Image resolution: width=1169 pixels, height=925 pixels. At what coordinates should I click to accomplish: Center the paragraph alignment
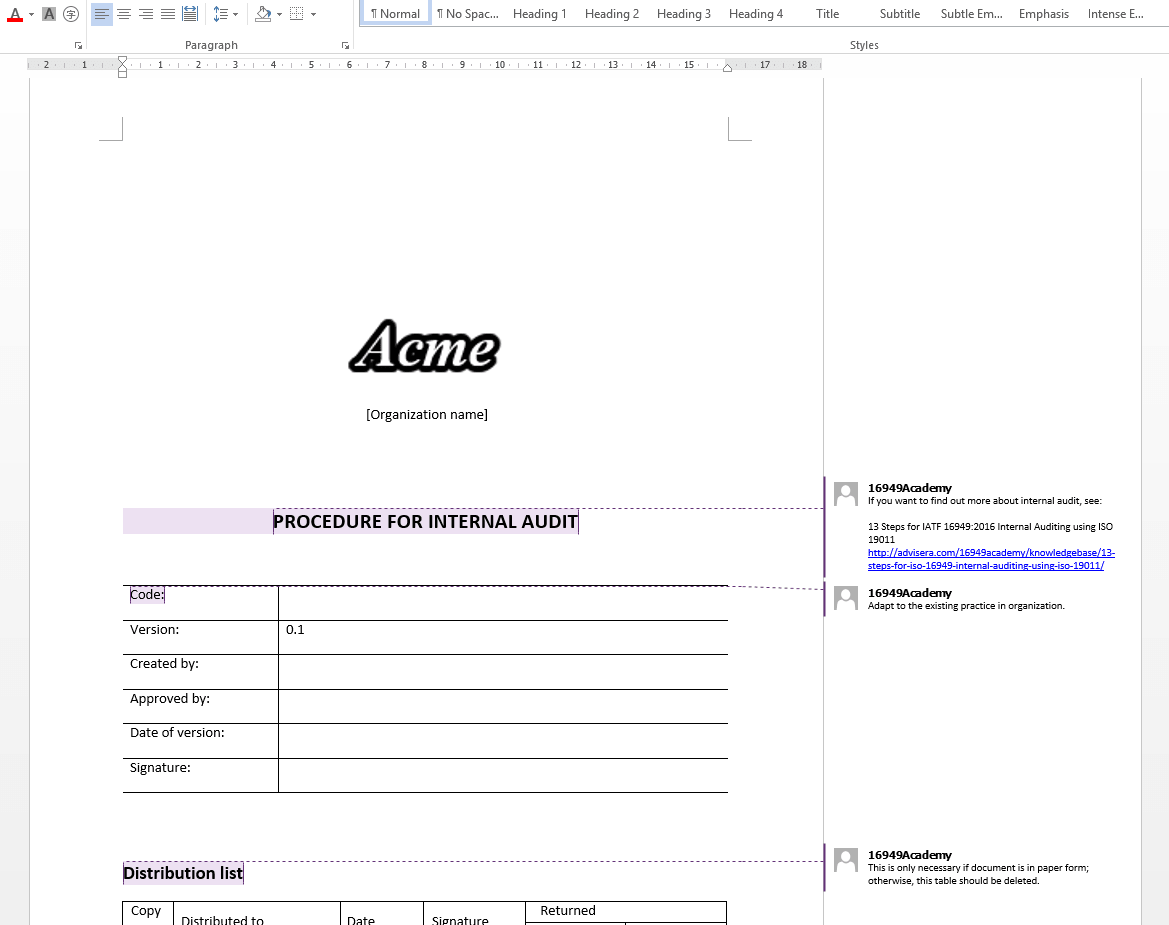coord(123,14)
